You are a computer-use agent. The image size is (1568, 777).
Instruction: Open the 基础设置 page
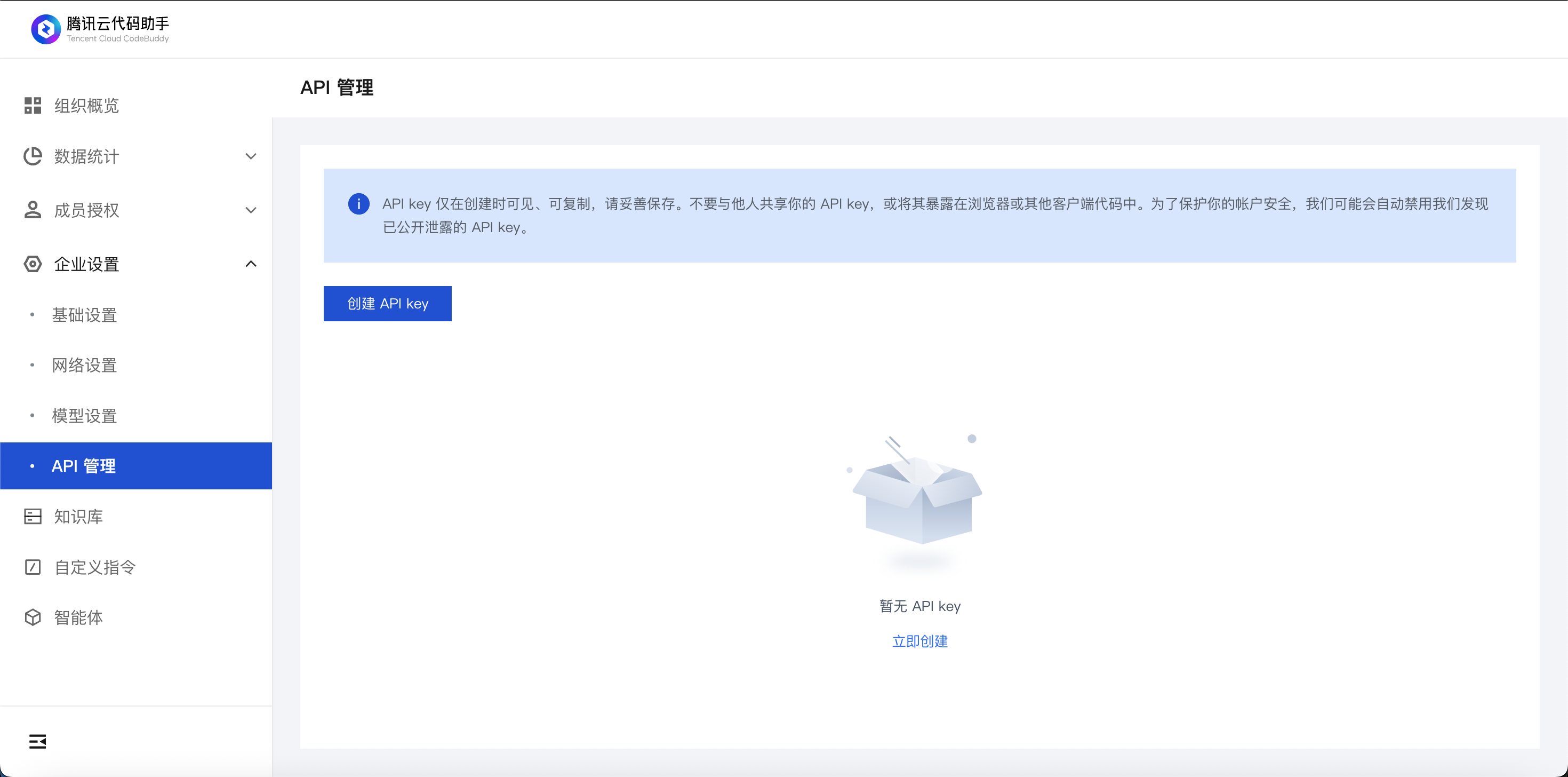pos(83,315)
